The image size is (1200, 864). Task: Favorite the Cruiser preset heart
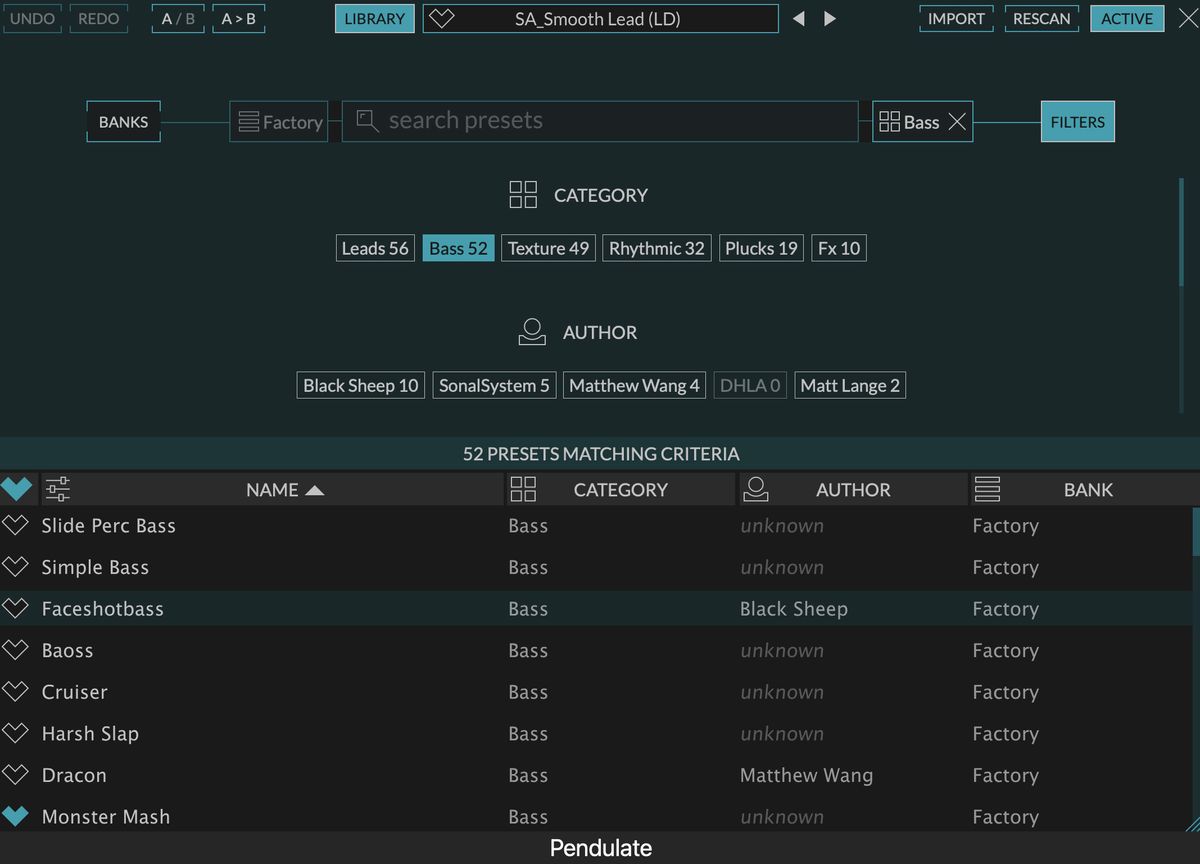pyautogui.click(x=15, y=692)
